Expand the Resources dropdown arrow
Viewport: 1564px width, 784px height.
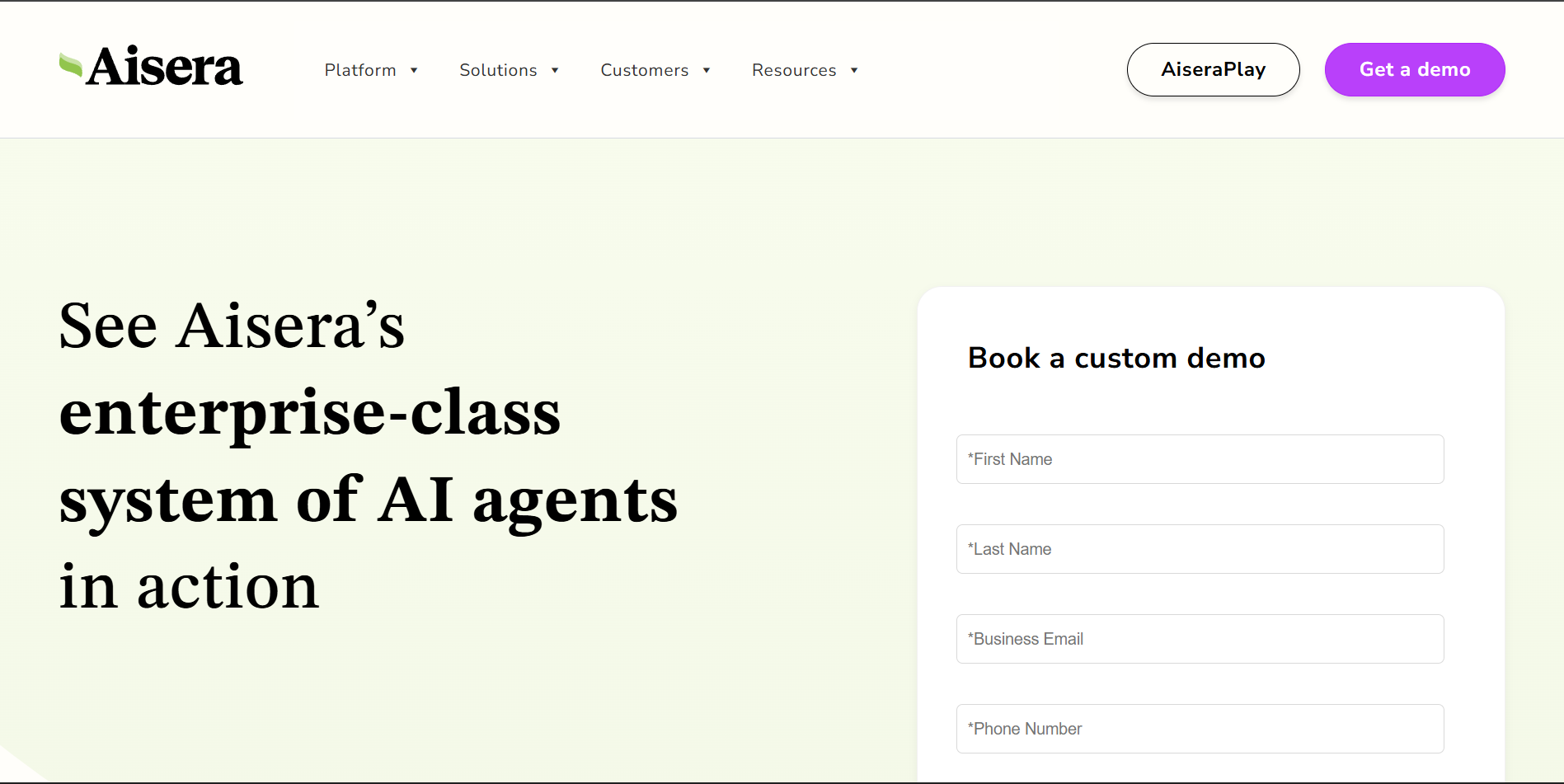pyautogui.click(x=854, y=70)
